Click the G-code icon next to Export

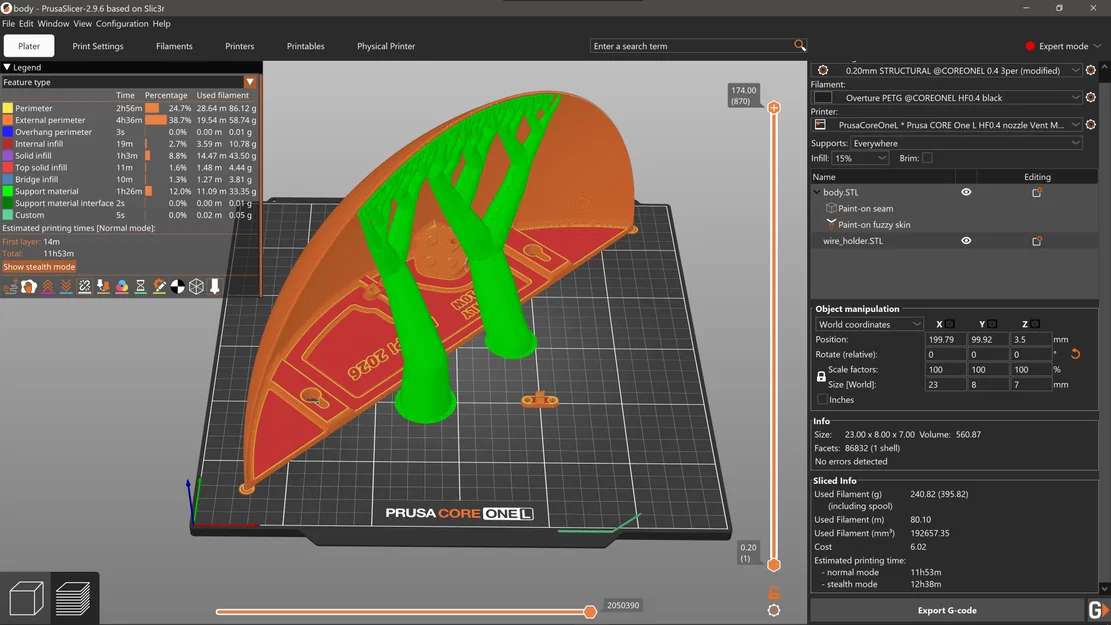tap(1098, 609)
